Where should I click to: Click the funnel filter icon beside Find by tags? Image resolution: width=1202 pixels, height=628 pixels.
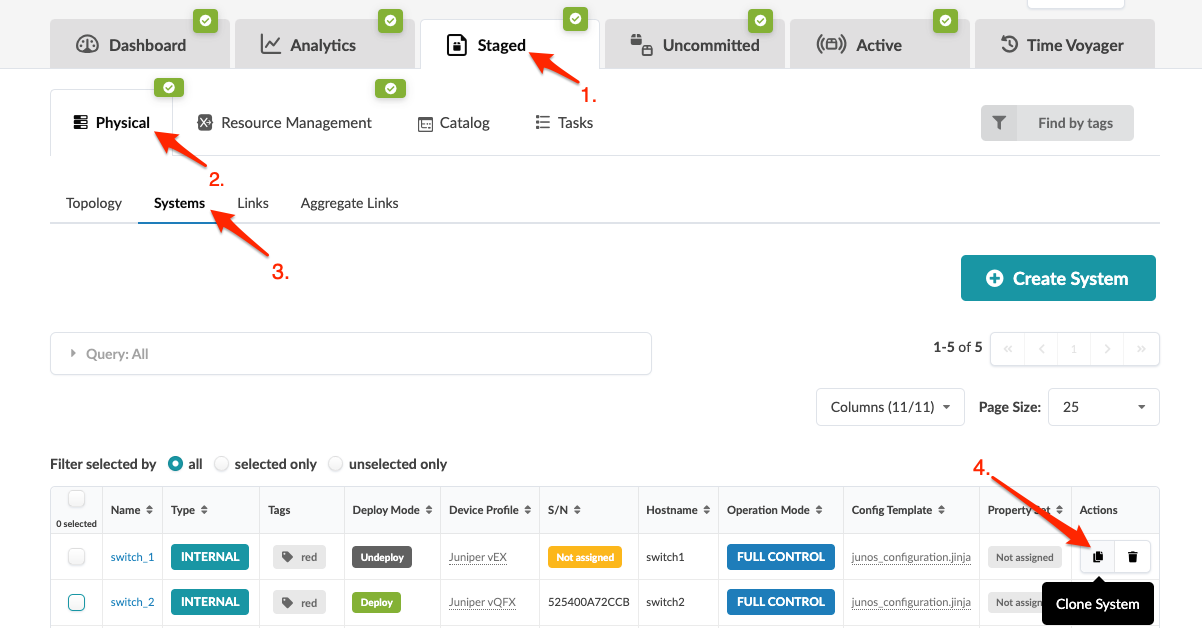(x=999, y=123)
